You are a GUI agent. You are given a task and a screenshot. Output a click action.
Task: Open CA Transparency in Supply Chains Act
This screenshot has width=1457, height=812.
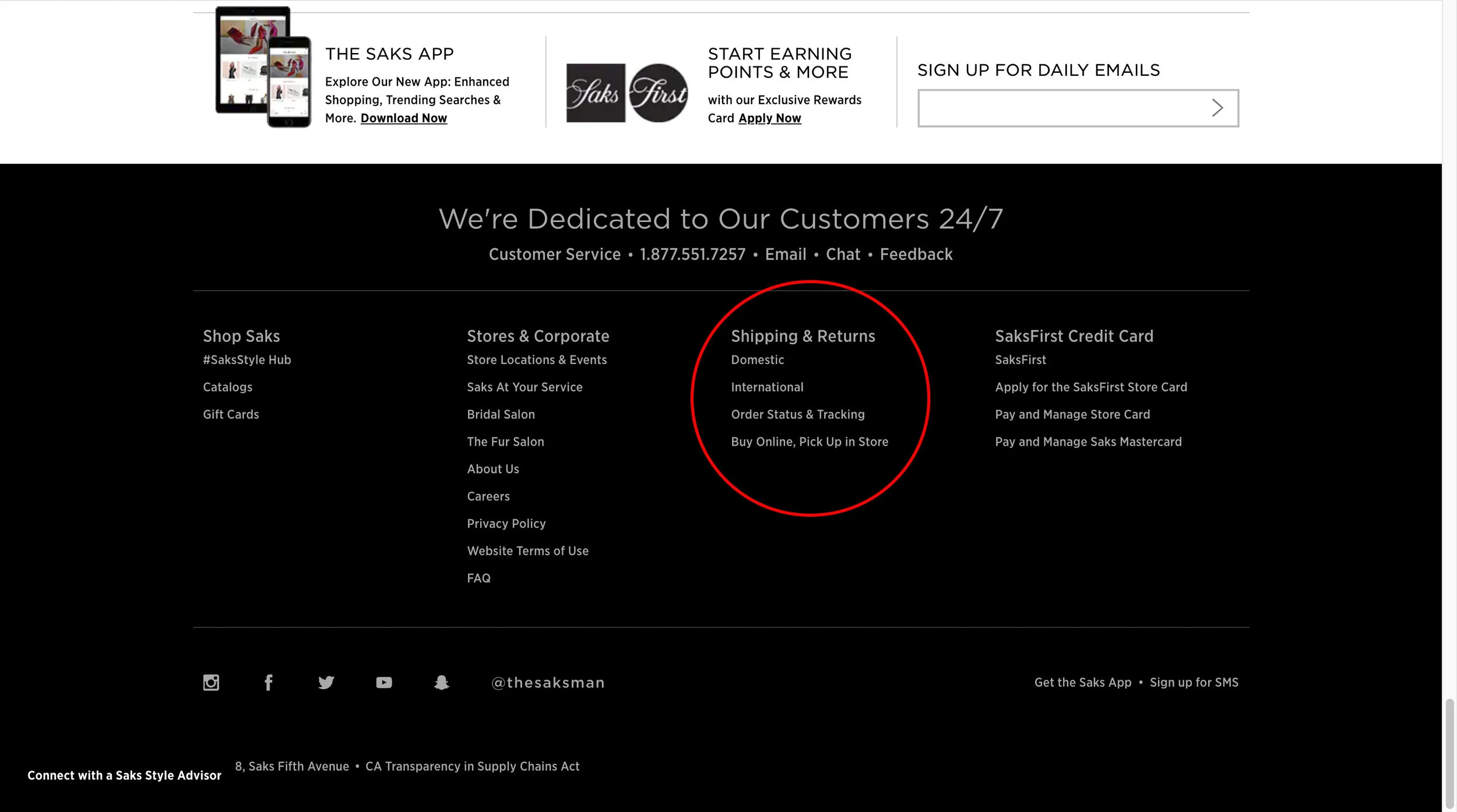(472, 767)
